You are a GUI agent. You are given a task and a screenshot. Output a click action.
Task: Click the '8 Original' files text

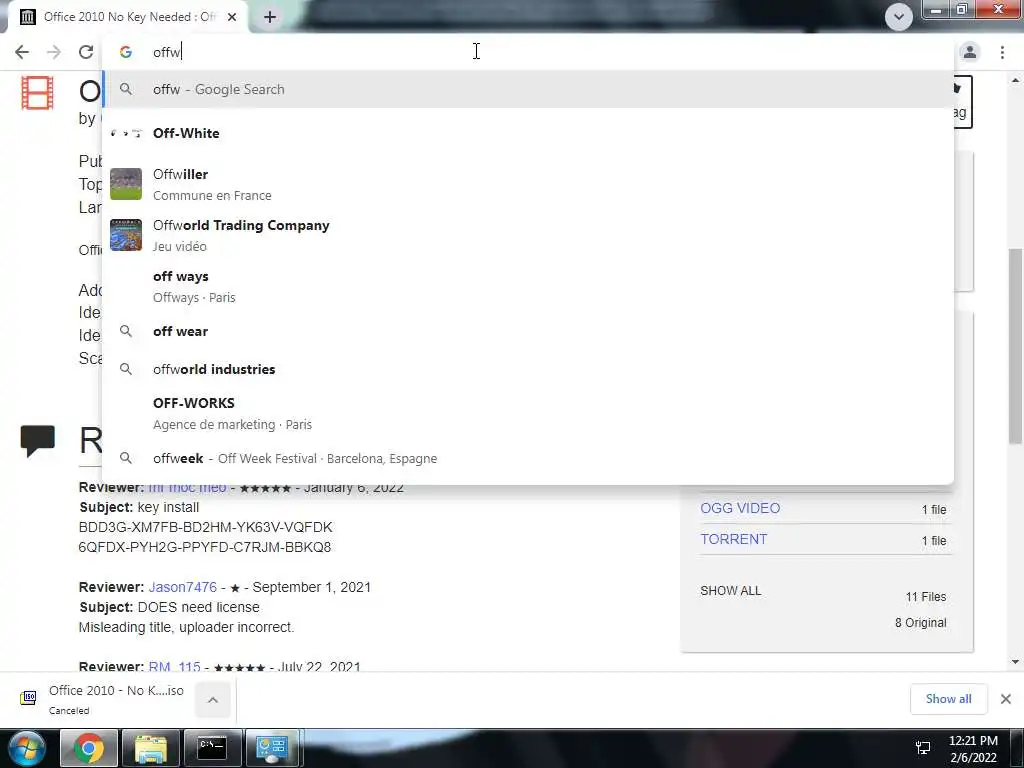coord(920,623)
